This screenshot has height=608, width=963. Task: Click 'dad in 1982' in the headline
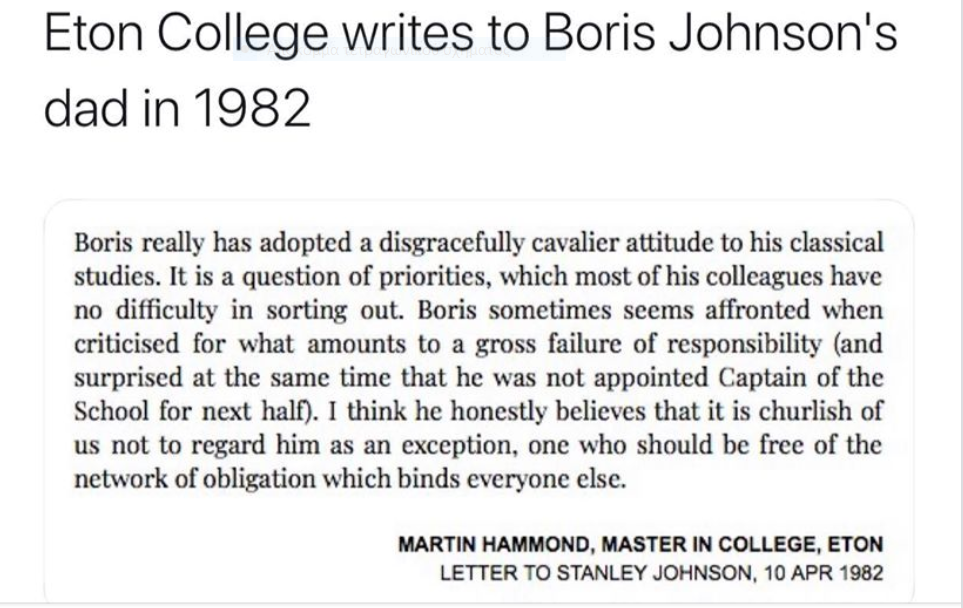[x=177, y=107]
